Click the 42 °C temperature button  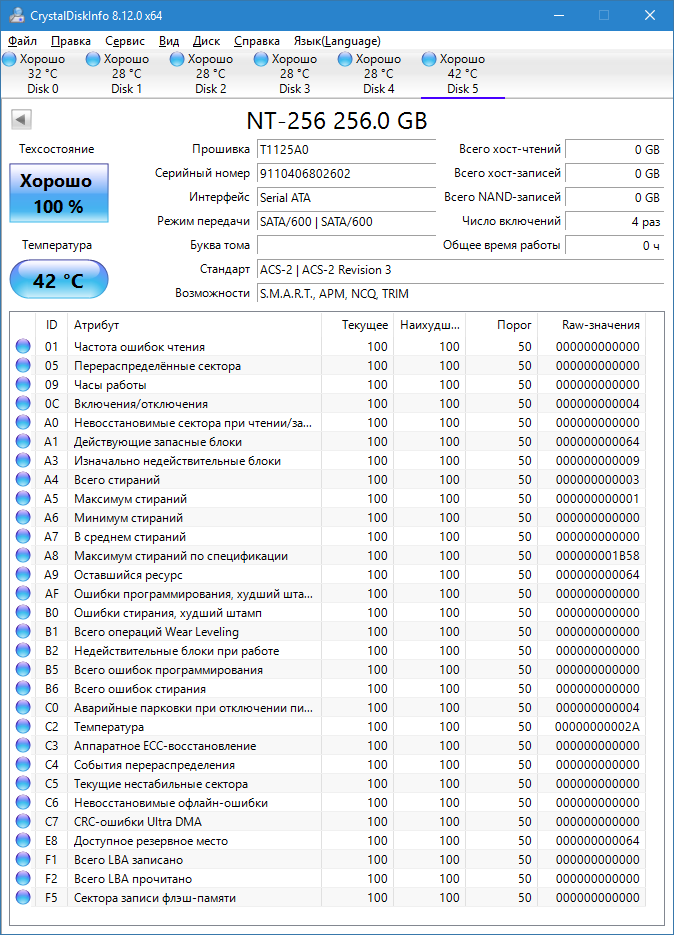(x=58, y=280)
